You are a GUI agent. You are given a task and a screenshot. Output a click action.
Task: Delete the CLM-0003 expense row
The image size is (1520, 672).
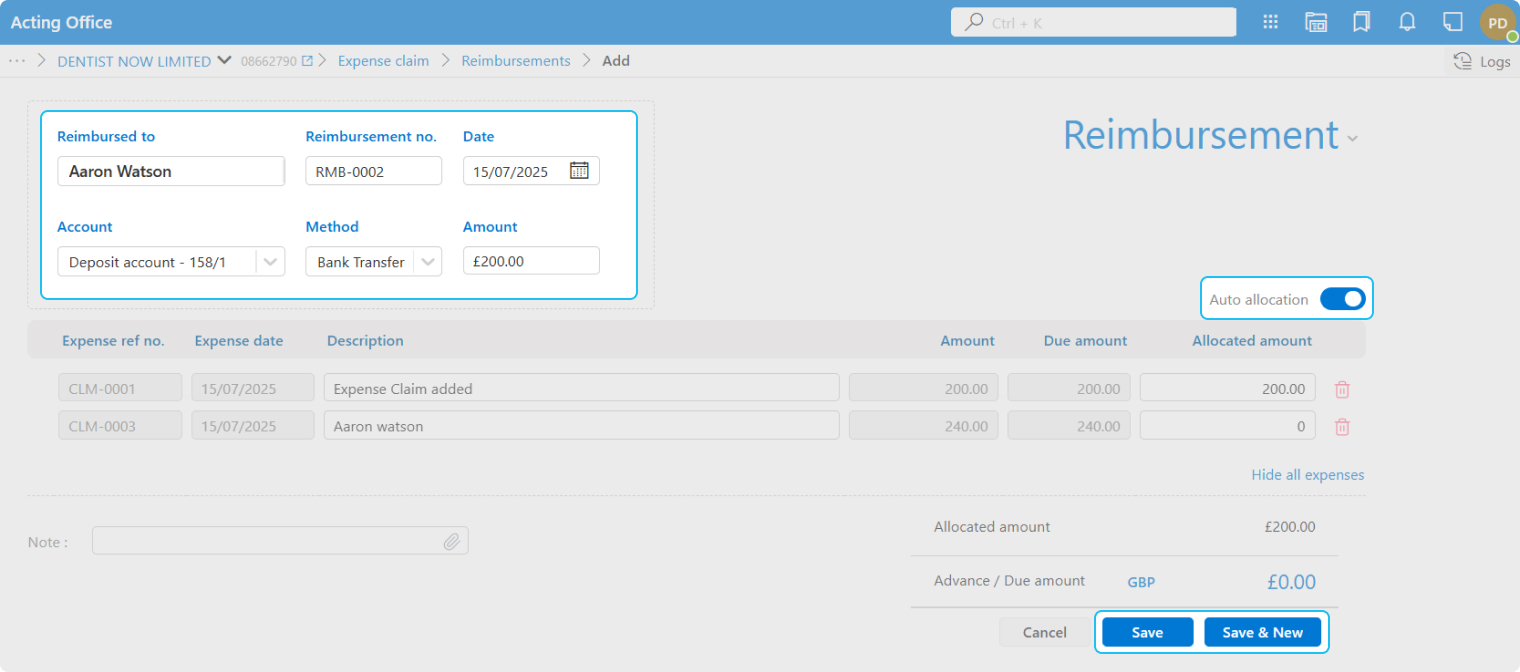tap(1342, 427)
